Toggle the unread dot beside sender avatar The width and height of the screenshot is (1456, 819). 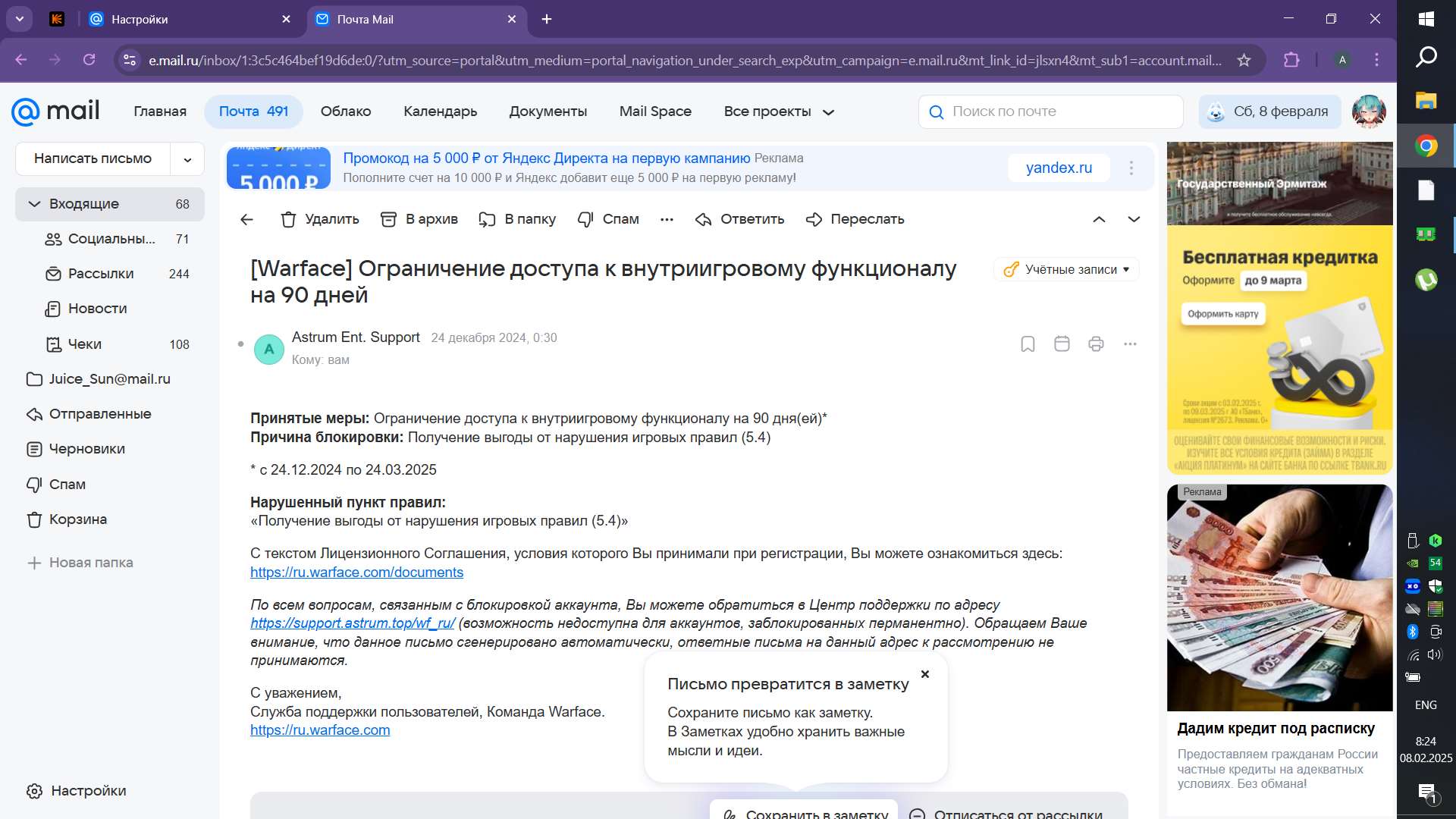[x=241, y=344]
